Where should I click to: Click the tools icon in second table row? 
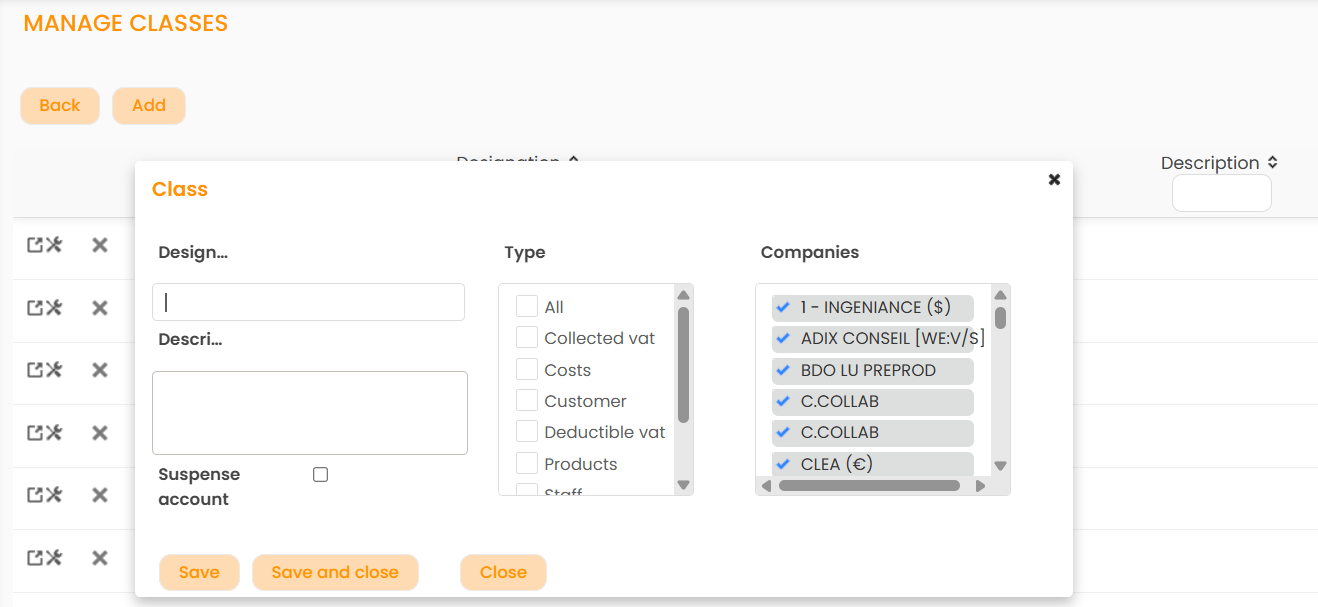coord(54,307)
